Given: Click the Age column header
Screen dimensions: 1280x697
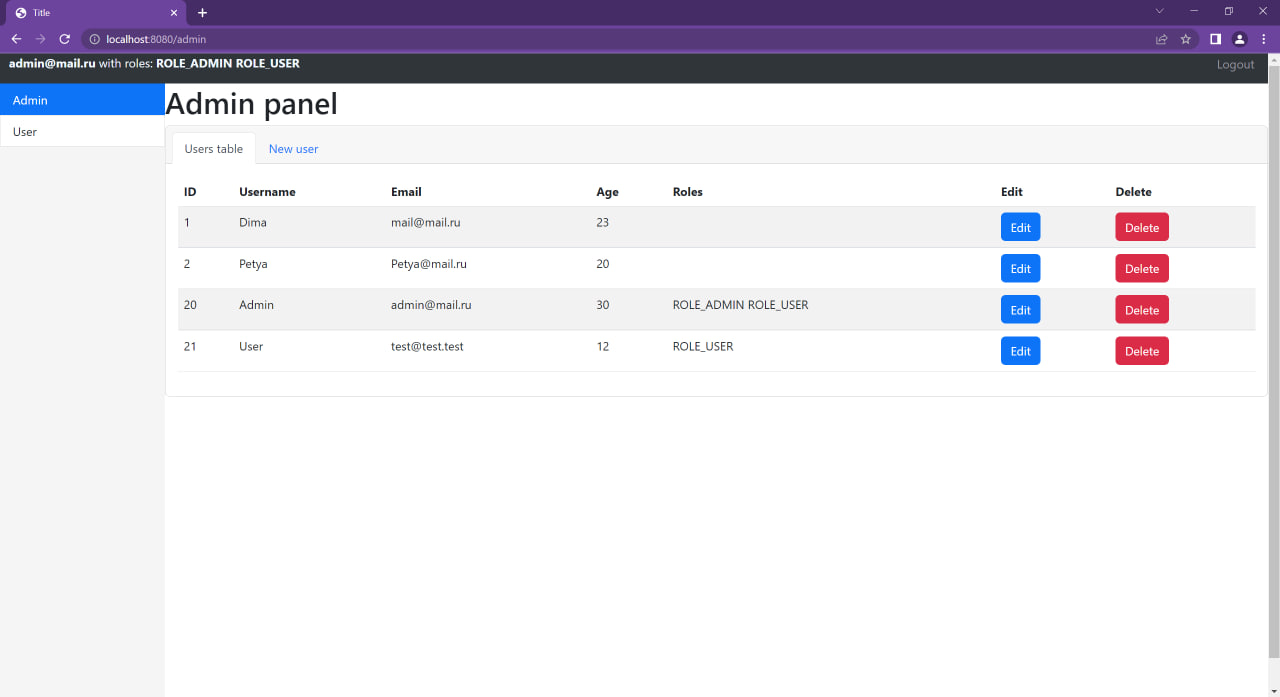Looking at the screenshot, I should [607, 191].
